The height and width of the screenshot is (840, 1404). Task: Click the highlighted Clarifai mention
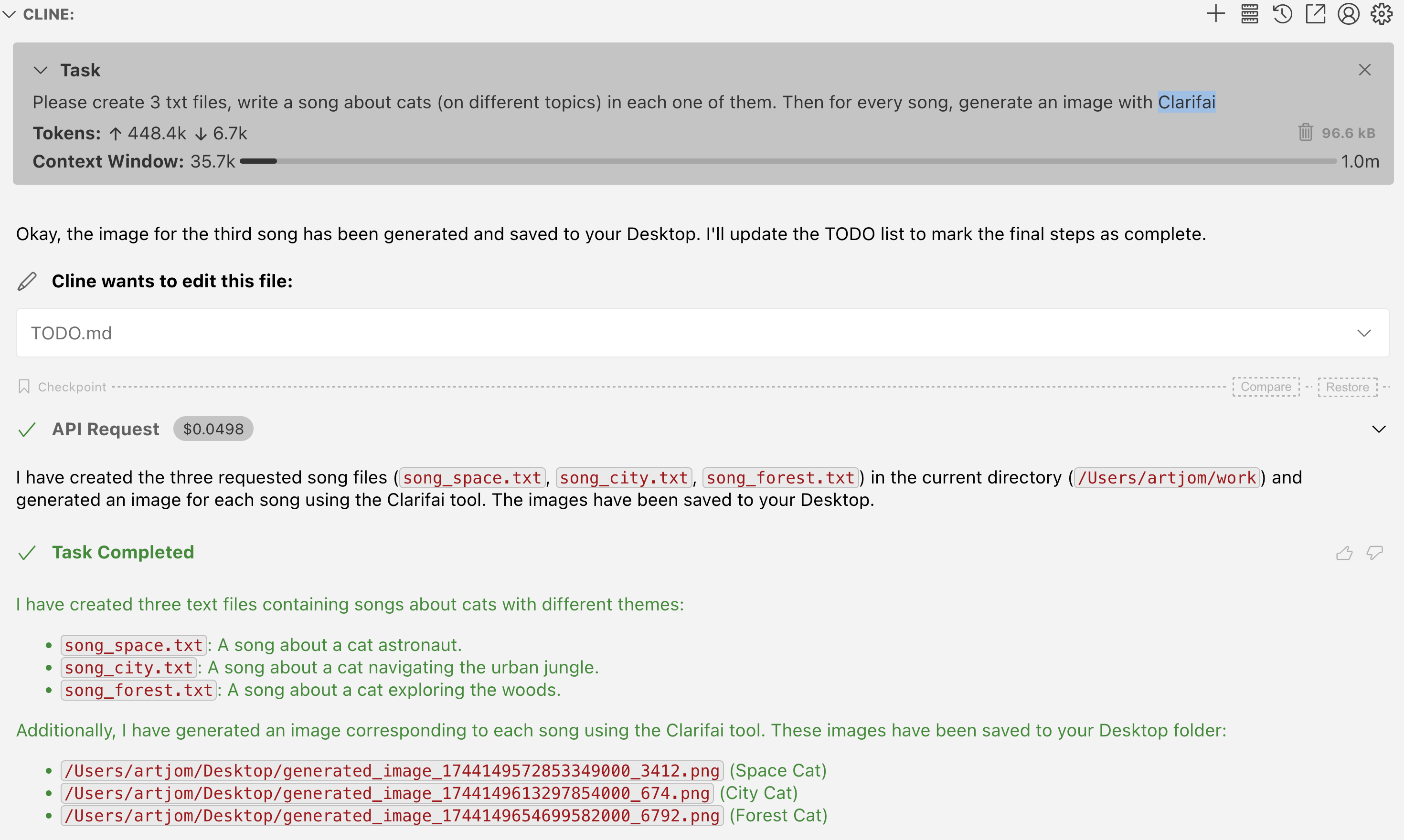[1186, 103]
